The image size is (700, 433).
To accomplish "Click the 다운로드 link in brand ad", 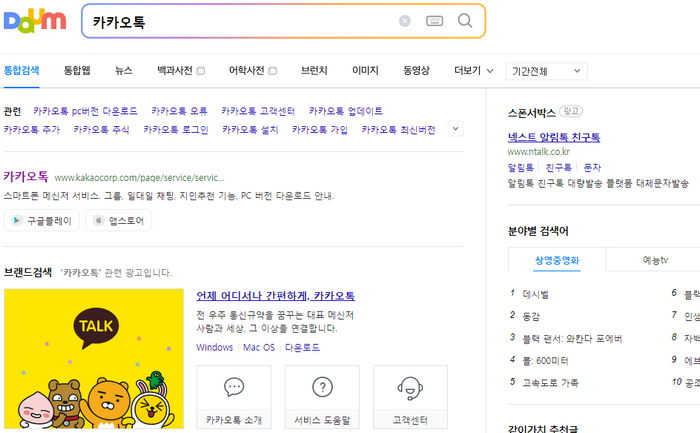I will click(302, 347).
